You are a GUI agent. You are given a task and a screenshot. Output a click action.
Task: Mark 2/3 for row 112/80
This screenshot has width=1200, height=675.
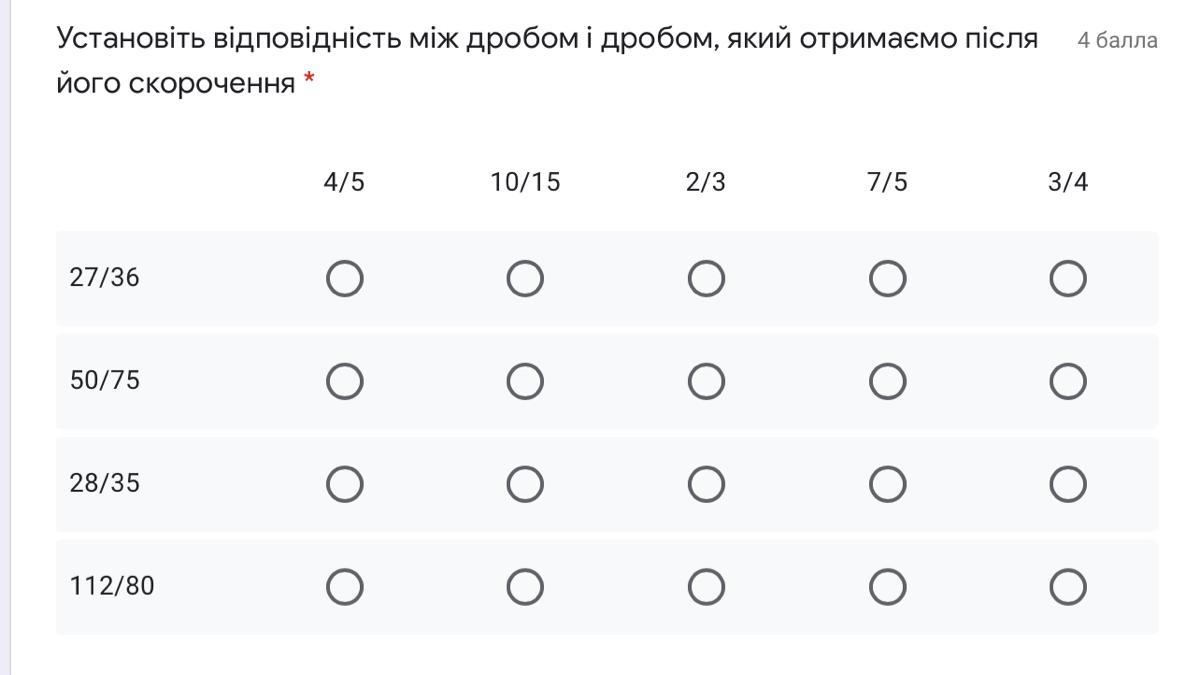point(706,587)
